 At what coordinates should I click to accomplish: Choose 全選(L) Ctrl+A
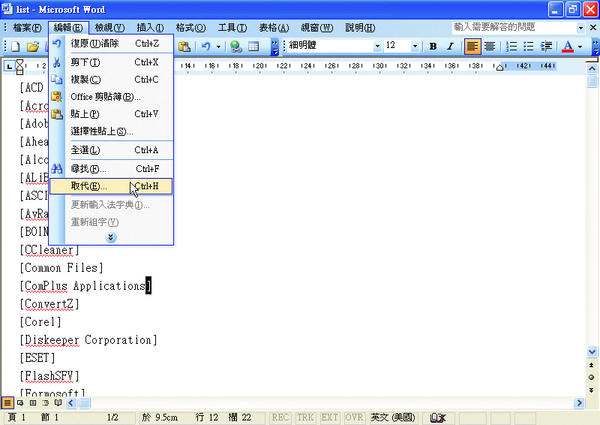pos(111,150)
